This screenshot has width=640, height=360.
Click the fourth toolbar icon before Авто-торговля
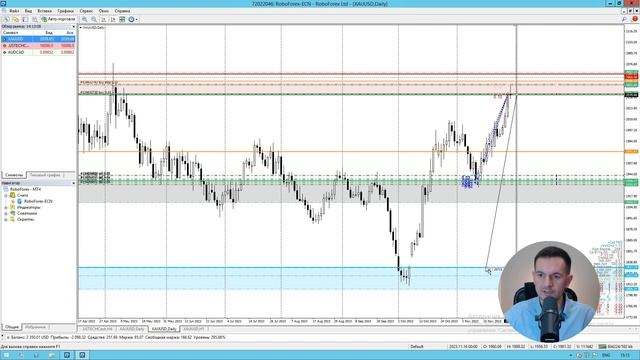(35, 19)
